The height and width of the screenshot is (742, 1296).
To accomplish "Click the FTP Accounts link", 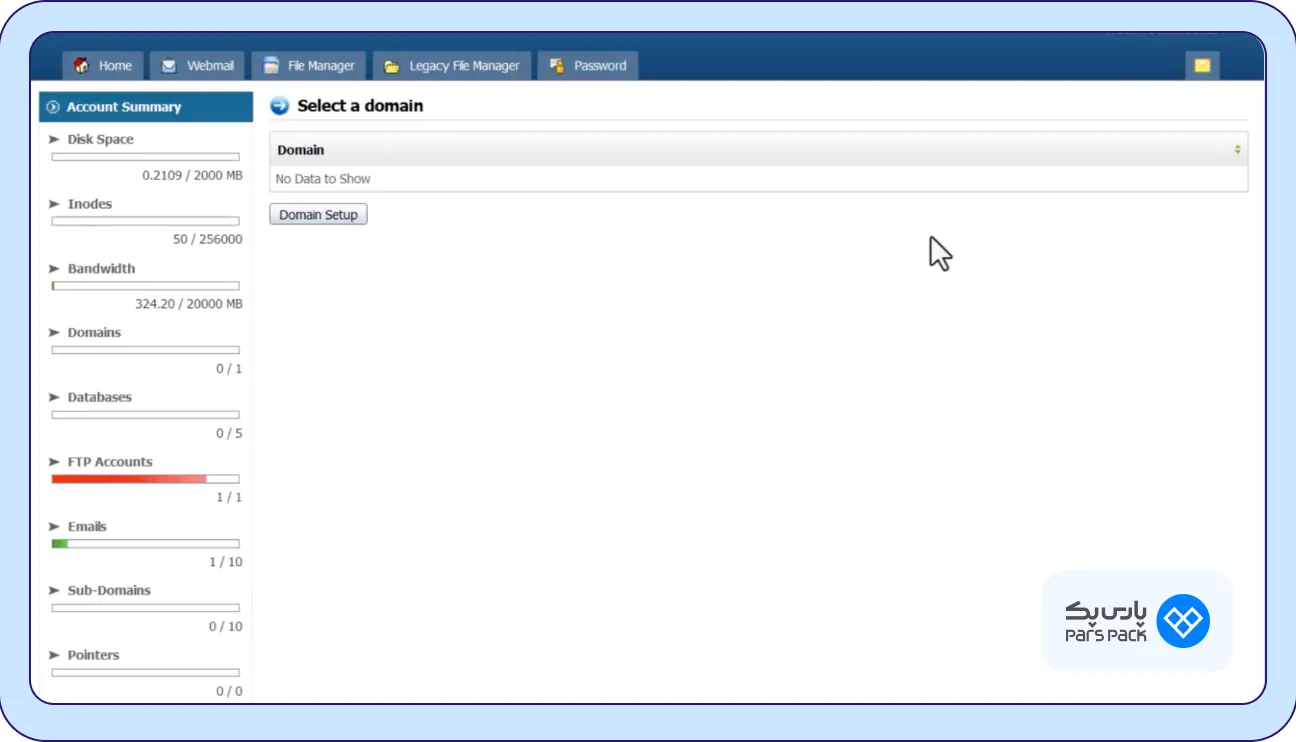I will [110, 462].
